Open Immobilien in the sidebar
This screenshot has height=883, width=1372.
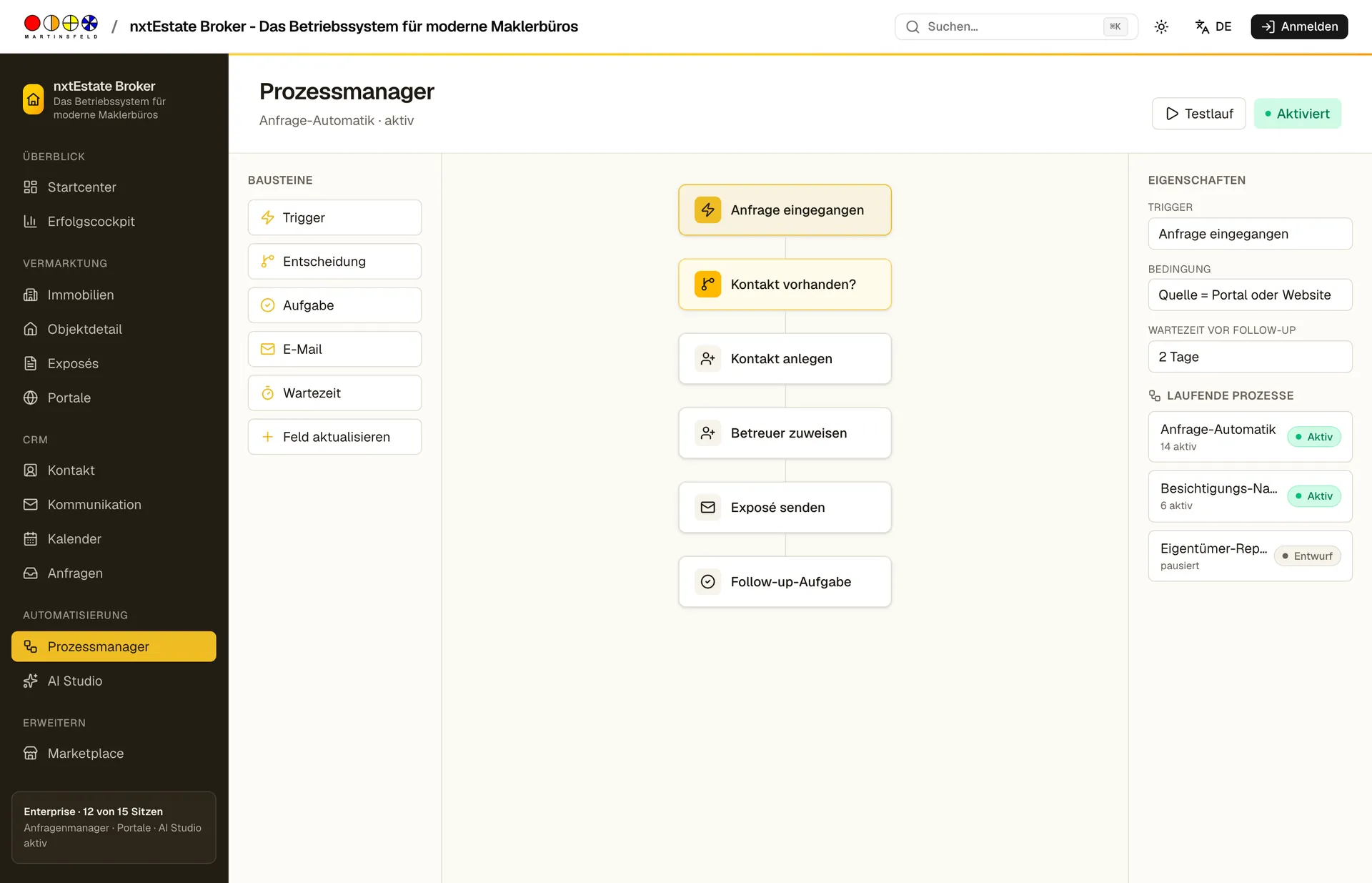114,295
